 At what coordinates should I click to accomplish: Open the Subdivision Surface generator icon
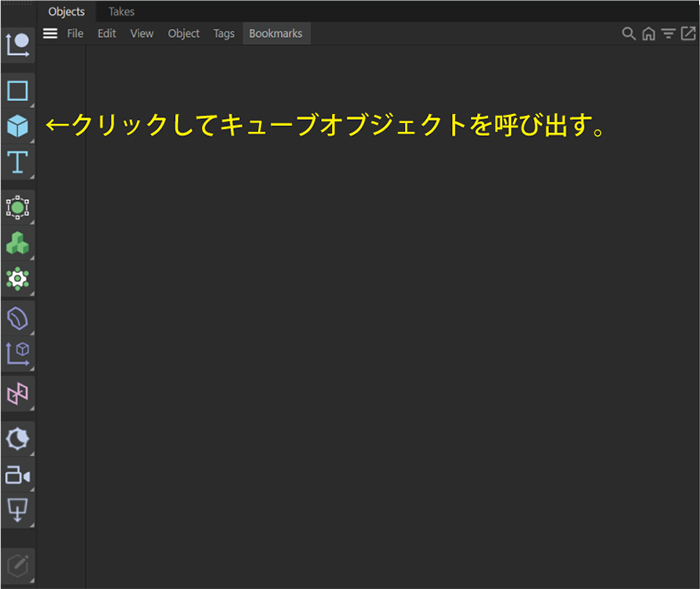click(18, 208)
